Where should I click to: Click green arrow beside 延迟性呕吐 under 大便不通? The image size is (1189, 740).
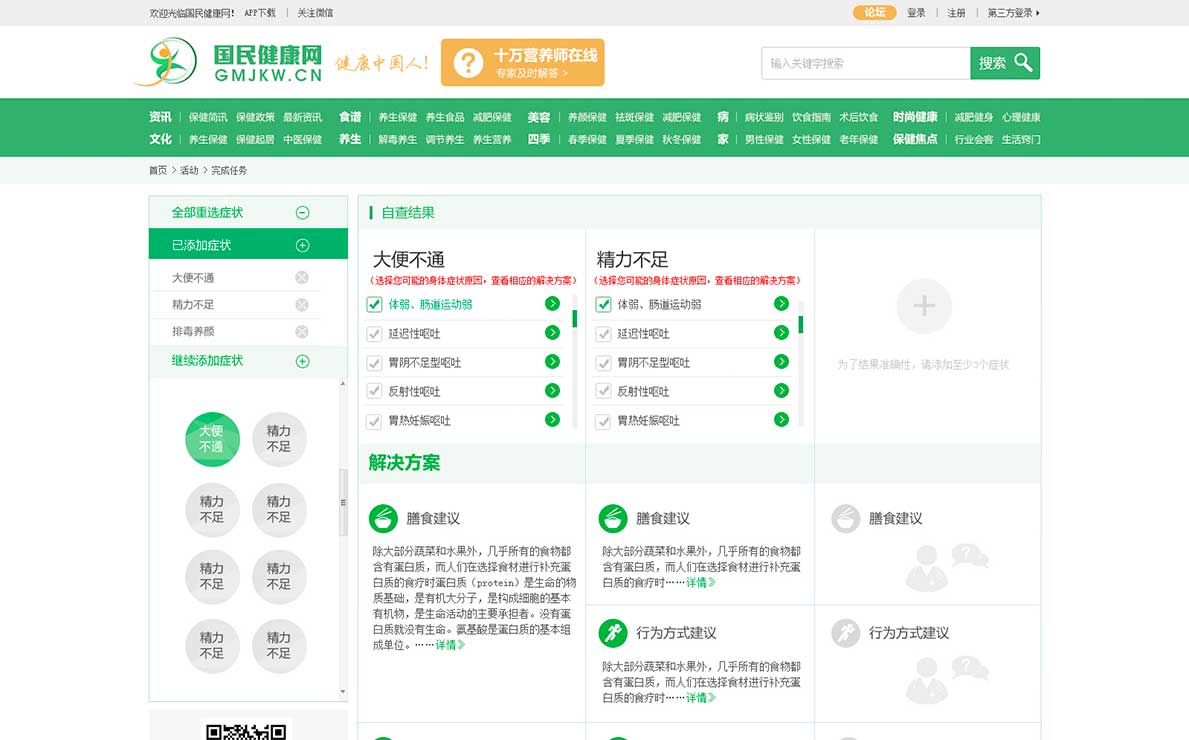point(552,333)
